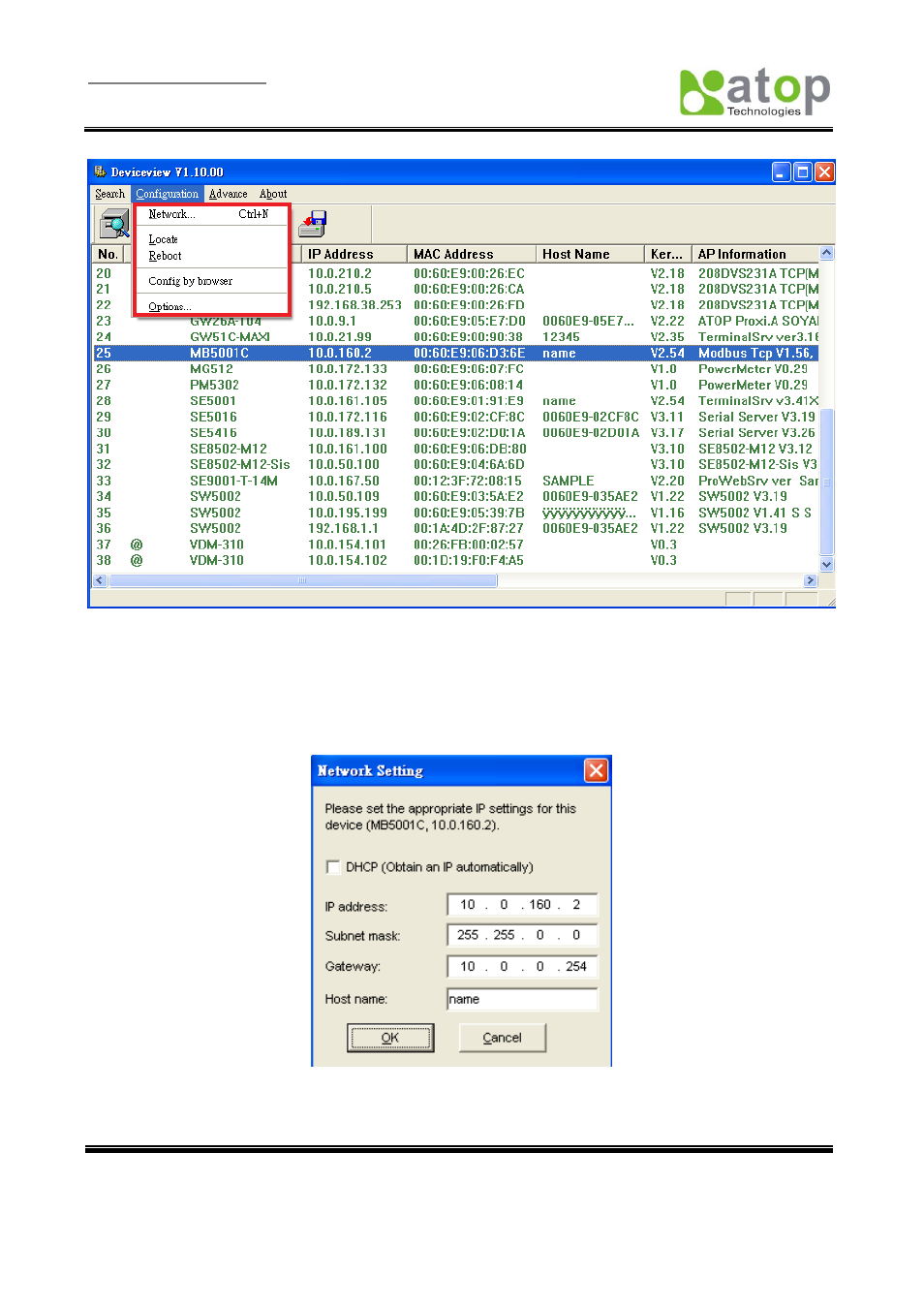Click the horizontal scrollbar thumb

(303, 580)
